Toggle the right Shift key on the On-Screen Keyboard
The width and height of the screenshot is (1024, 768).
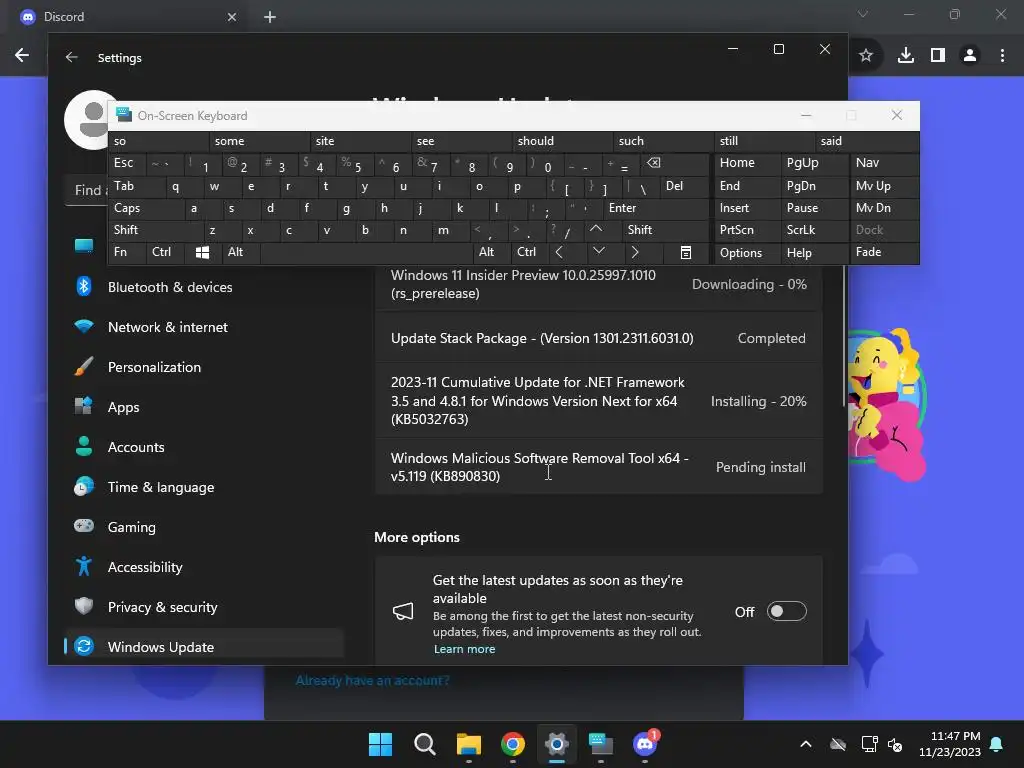coord(665,230)
